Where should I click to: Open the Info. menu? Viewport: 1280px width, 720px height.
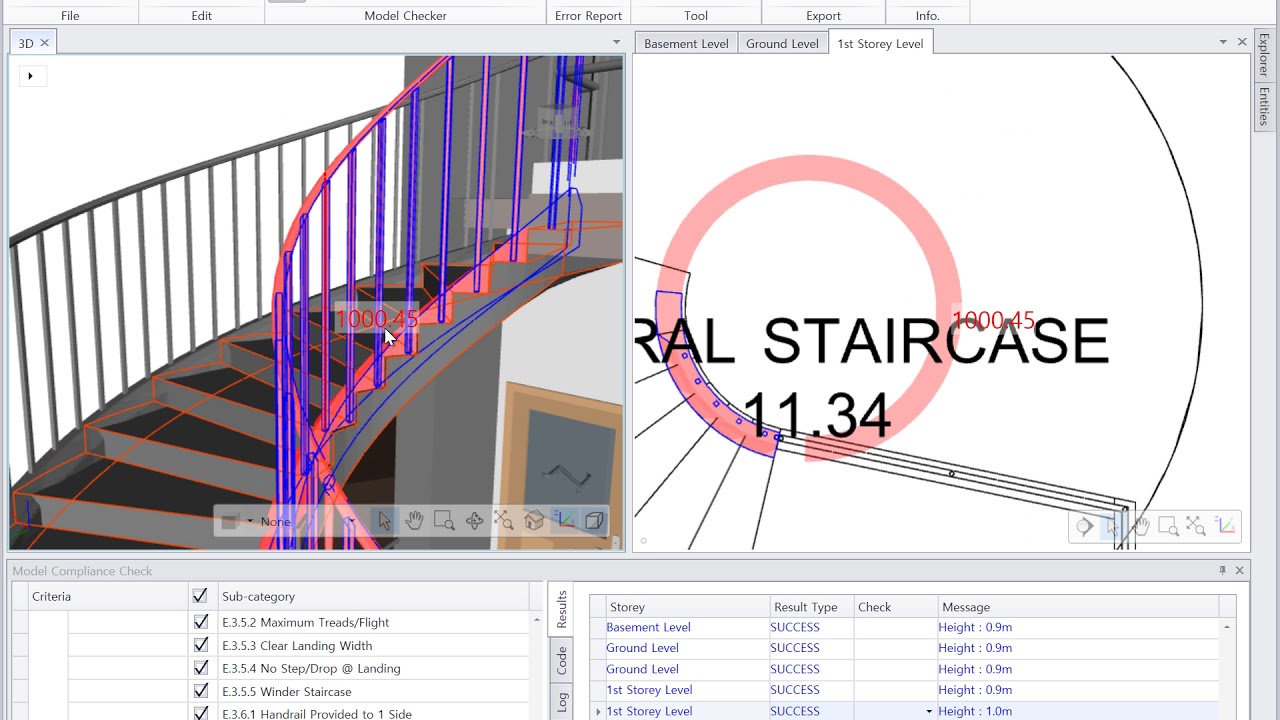927,15
